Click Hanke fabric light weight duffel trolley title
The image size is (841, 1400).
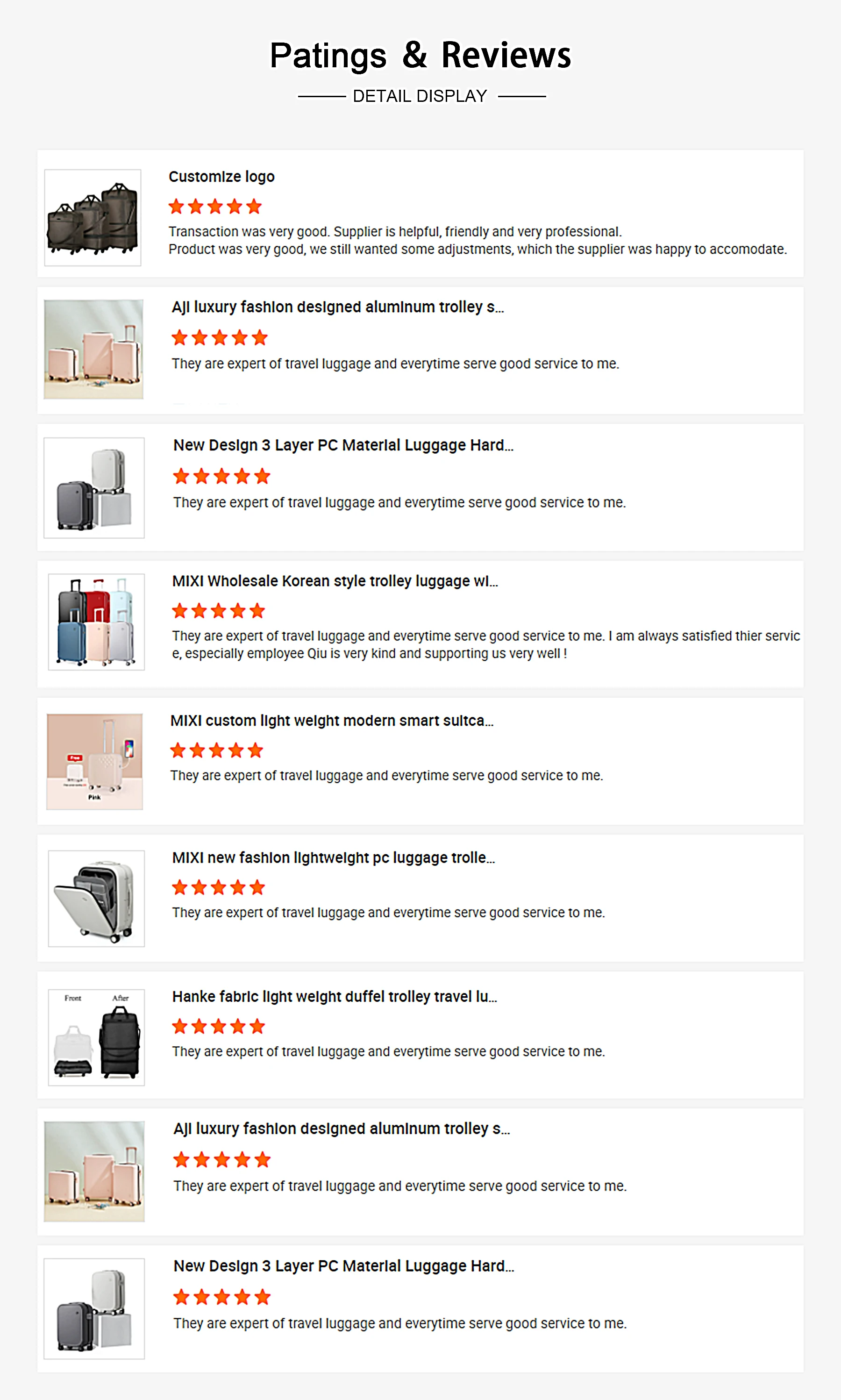tap(335, 996)
